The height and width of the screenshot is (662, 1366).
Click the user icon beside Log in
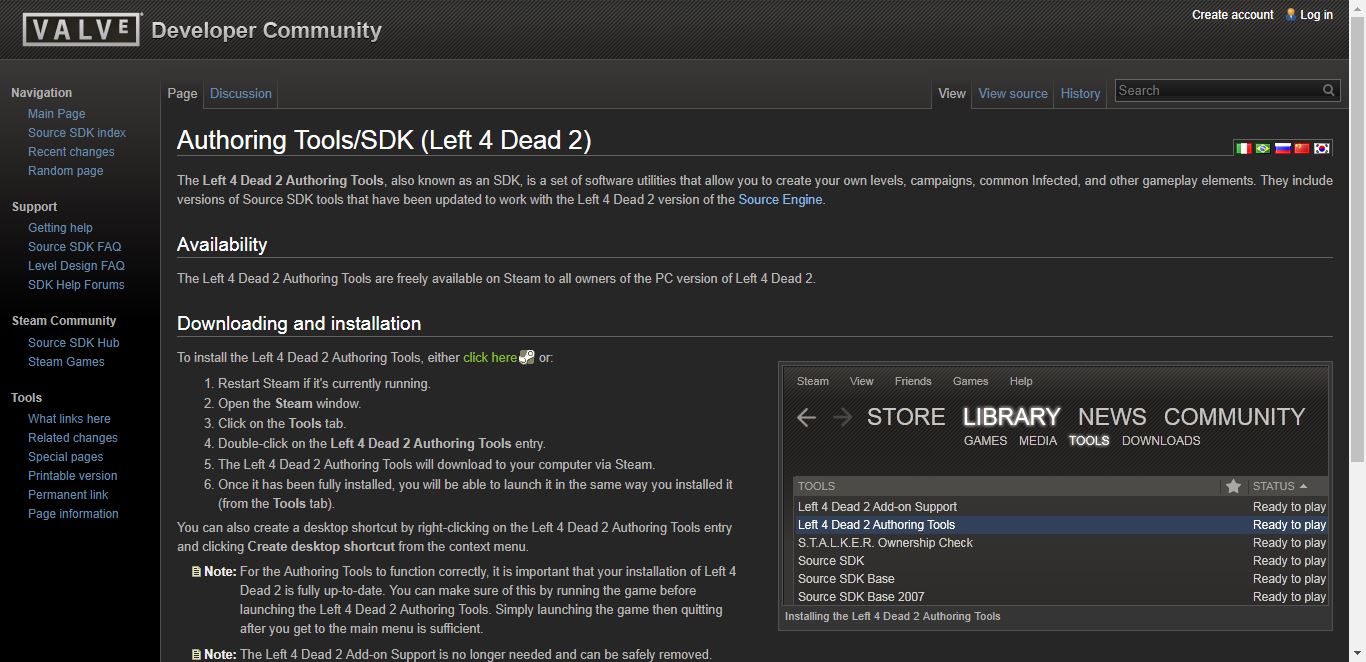[x=1291, y=14]
